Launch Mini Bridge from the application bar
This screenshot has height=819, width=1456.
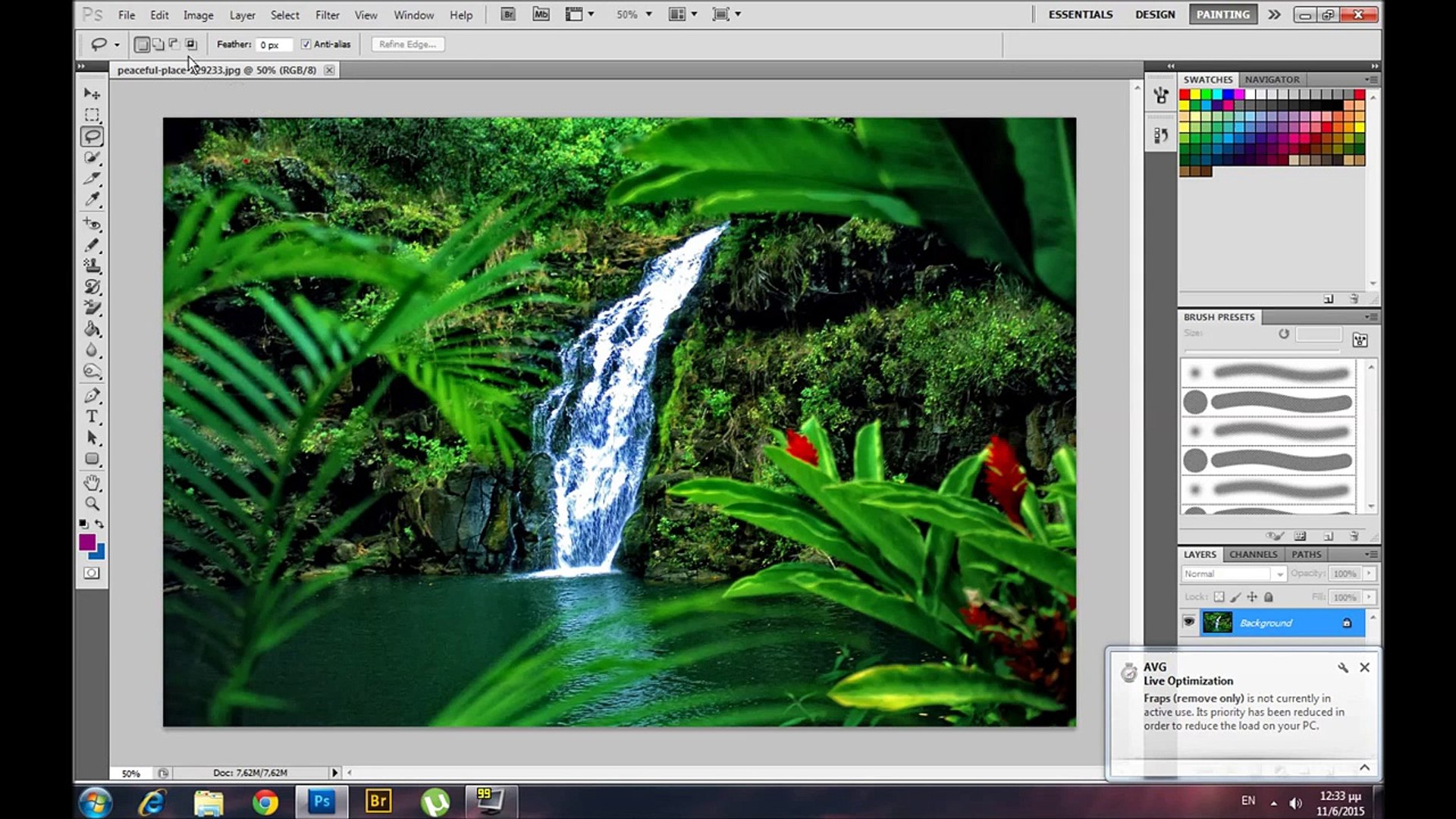pyautogui.click(x=541, y=14)
